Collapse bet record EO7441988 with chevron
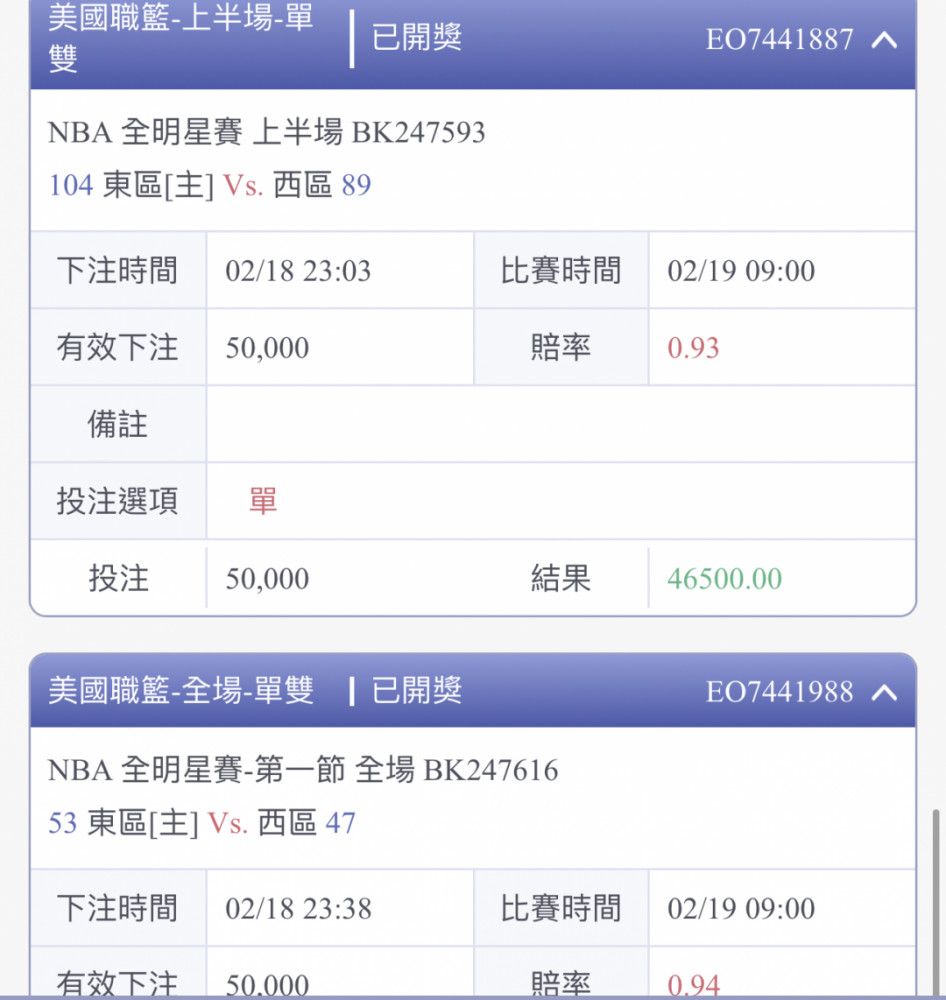 (884, 693)
